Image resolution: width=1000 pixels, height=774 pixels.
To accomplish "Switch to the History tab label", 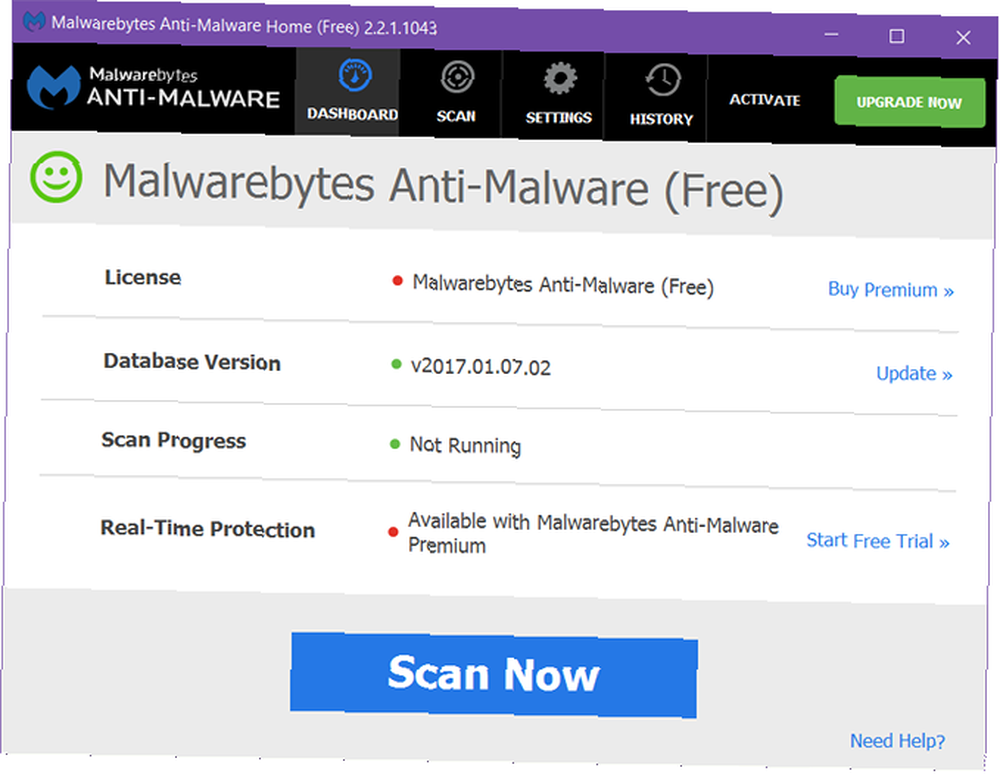I will [661, 119].
